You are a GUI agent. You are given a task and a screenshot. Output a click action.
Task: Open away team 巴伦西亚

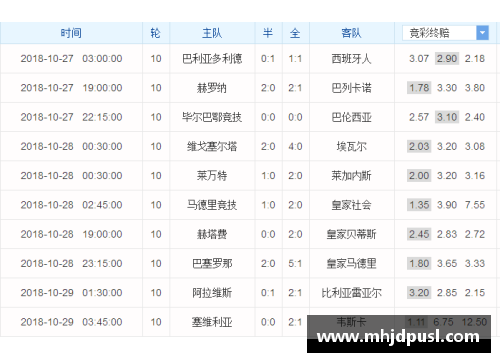(x=351, y=117)
